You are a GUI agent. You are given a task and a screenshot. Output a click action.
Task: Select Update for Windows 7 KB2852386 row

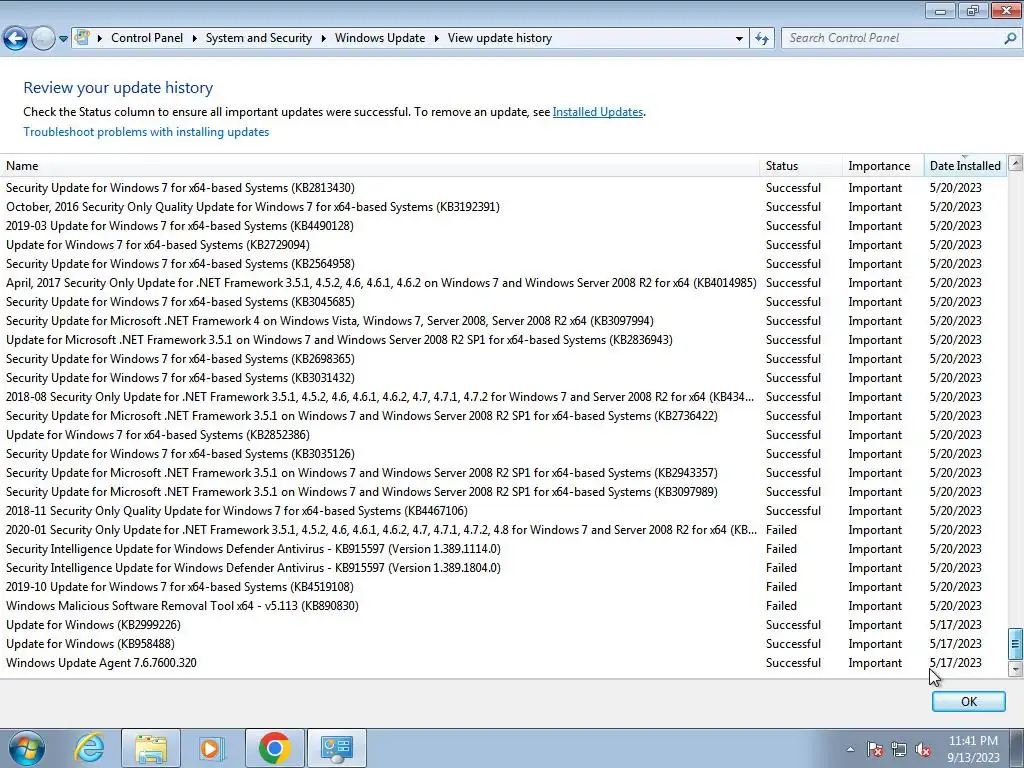503,435
